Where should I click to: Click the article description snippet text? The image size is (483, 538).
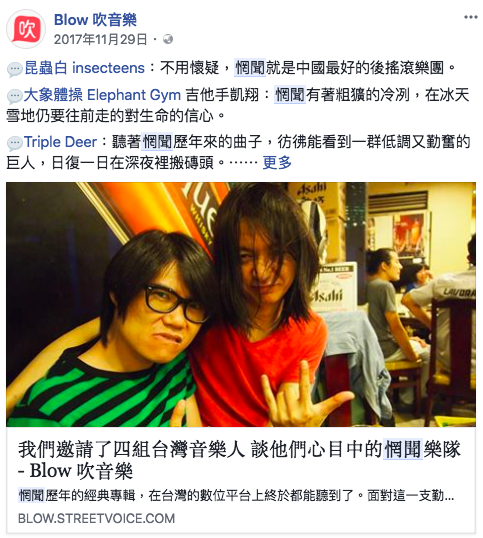click(236, 495)
